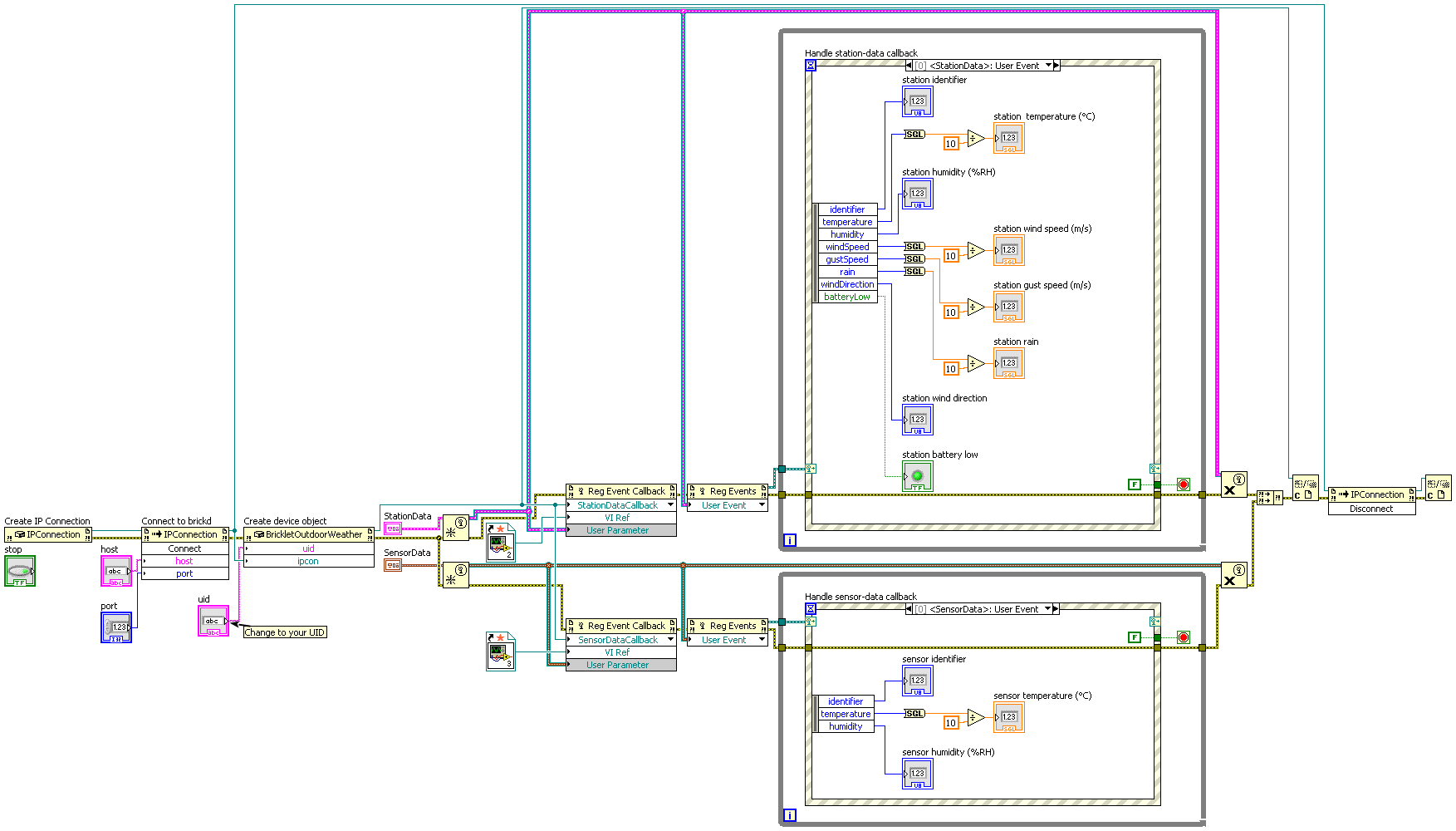
Task: Toggle the False constant in the sensor loop
Action: 1134,637
